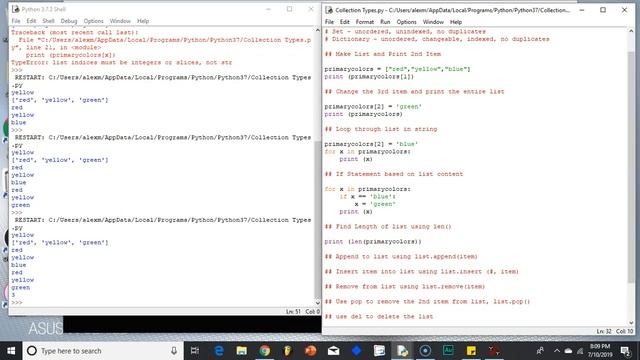
Task: Click the '## Insert item into list' comment line
Action: click(422, 271)
